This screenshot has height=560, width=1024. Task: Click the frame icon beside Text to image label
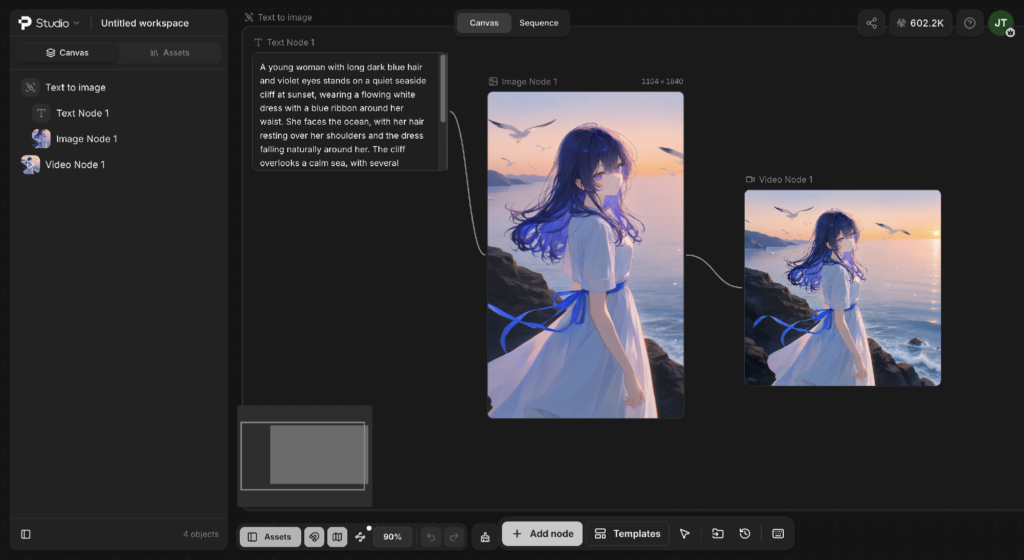pyautogui.click(x=249, y=18)
